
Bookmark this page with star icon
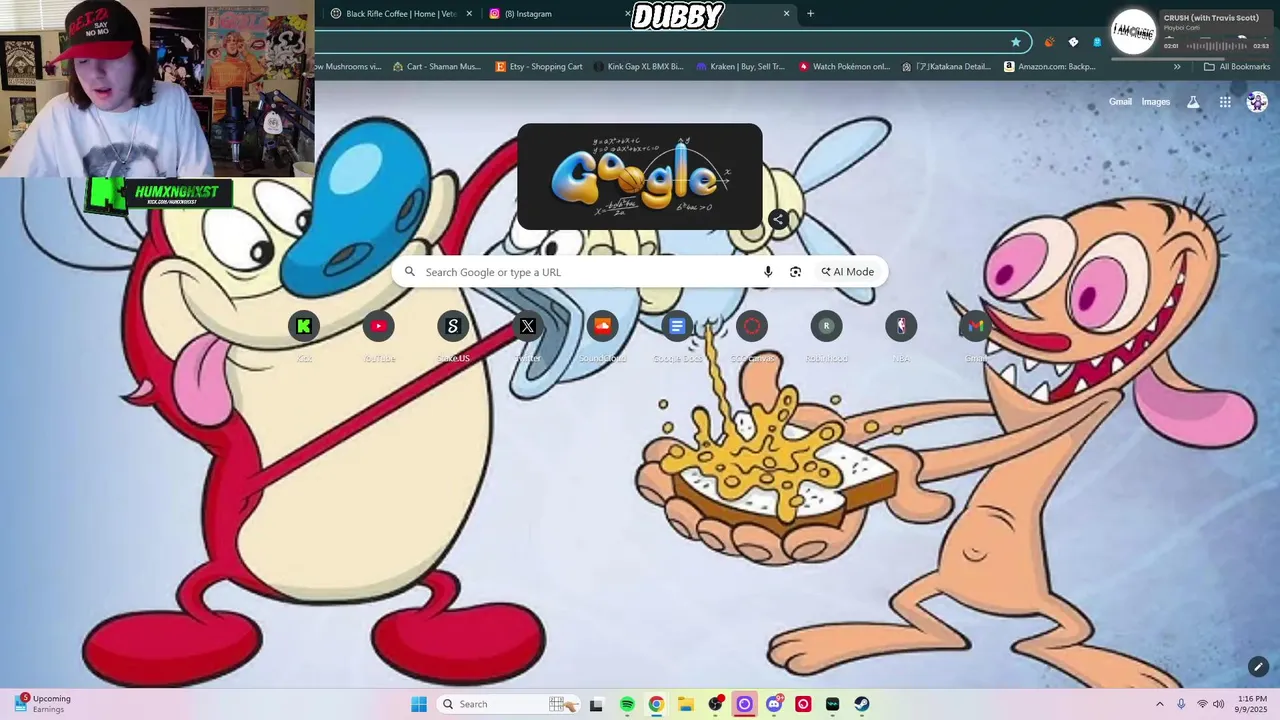tap(1016, 42)
